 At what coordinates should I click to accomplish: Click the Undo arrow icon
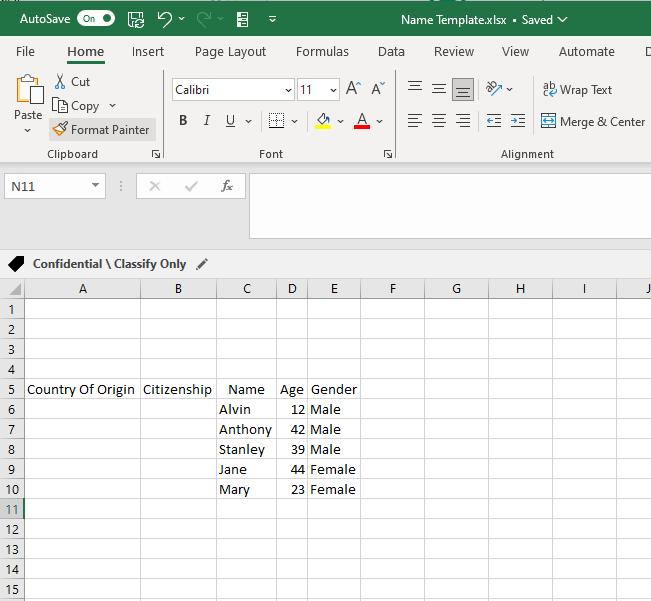tap(164, 19)
